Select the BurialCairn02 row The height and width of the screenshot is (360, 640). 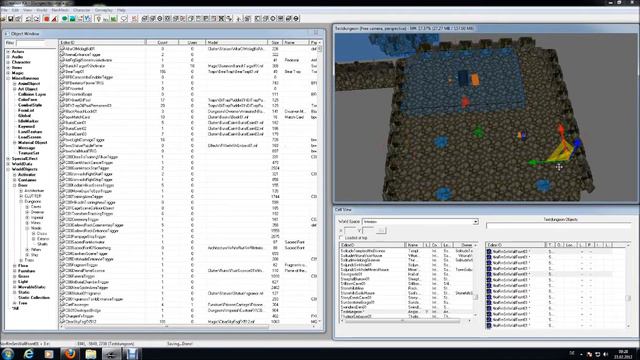coord(188,128)
